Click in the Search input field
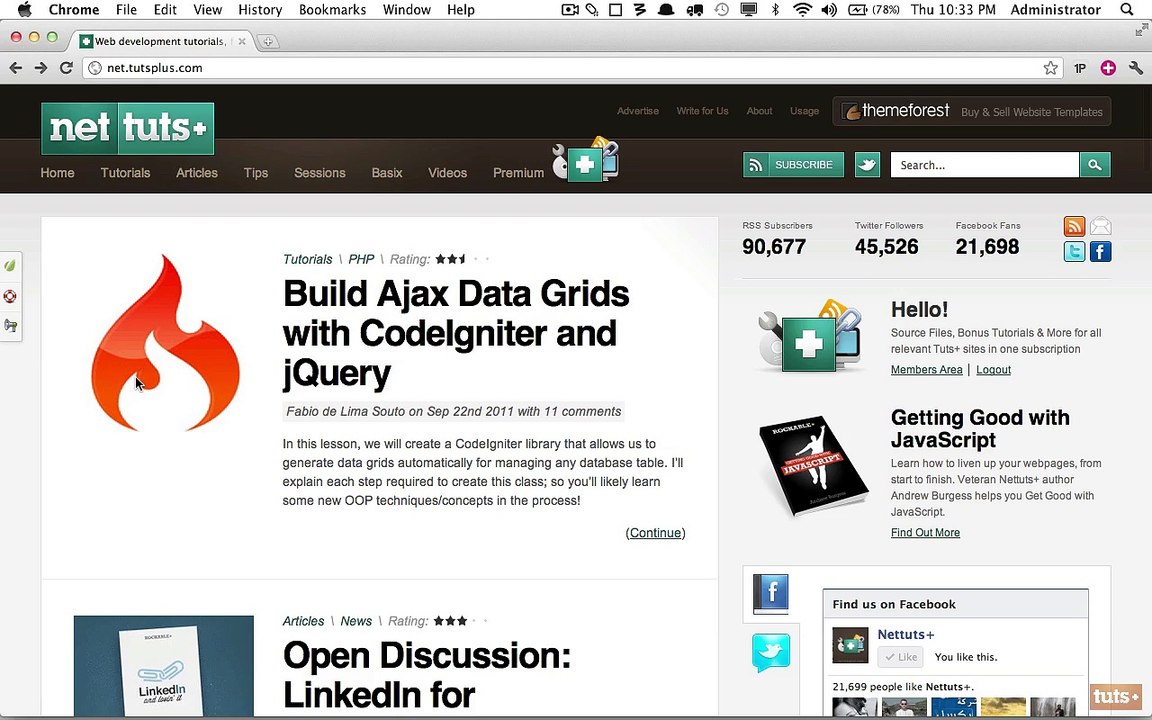Image resolution: width=1152 pixels, height=720 pixels. (984, 165)
